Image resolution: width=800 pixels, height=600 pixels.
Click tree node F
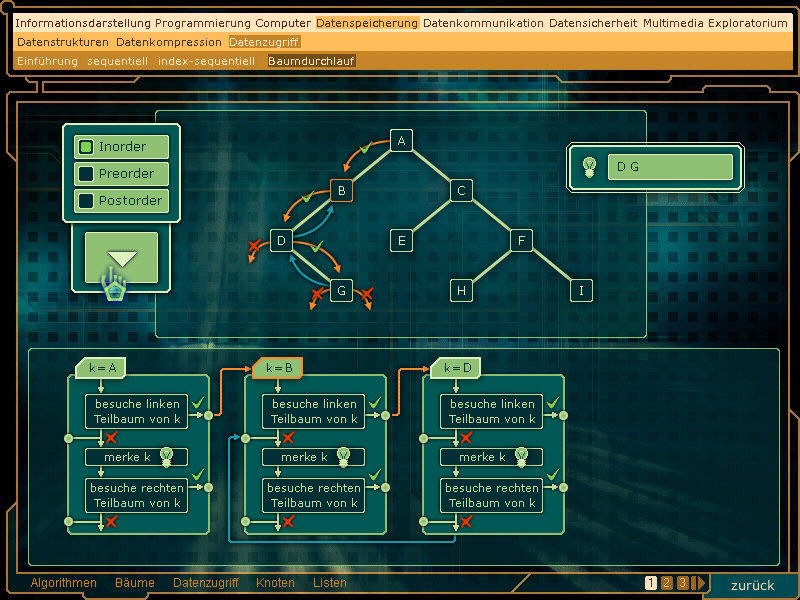(521, 241)
